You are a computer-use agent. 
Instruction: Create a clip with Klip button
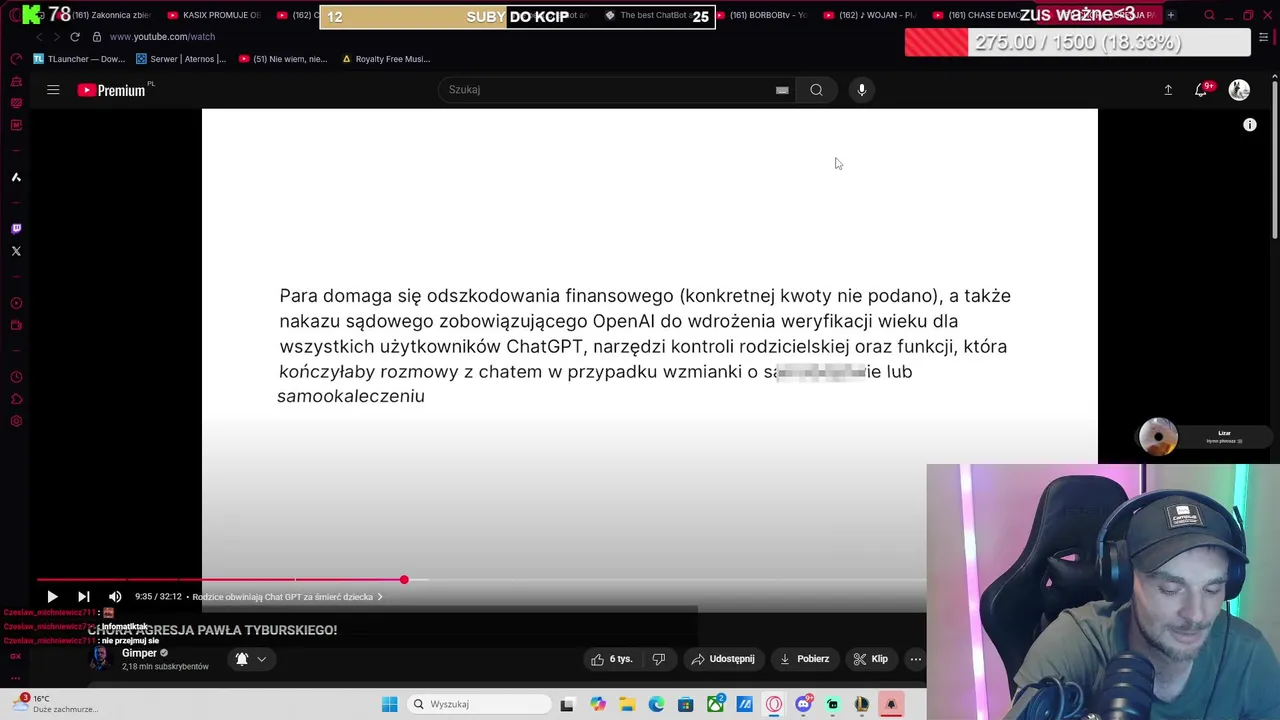coord(870,659)
